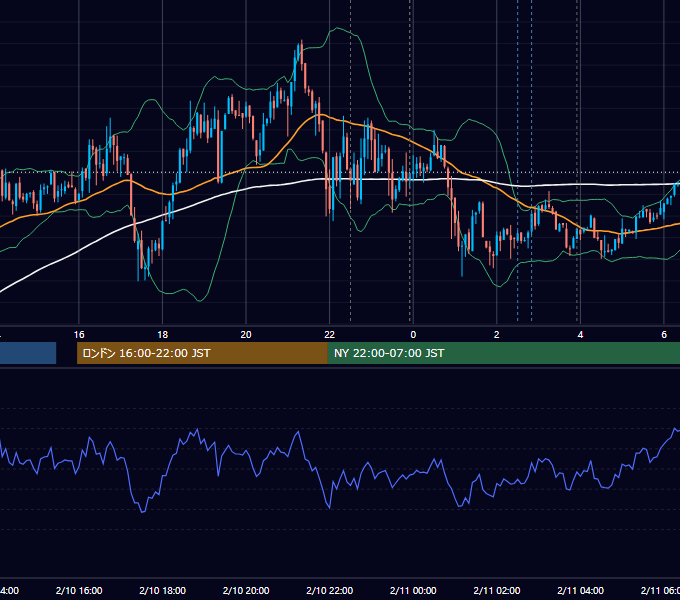The height and width of the screenshot is (600, 680).
Task: Click the 2 hour label on price chart axis
Action: point(497,335)
